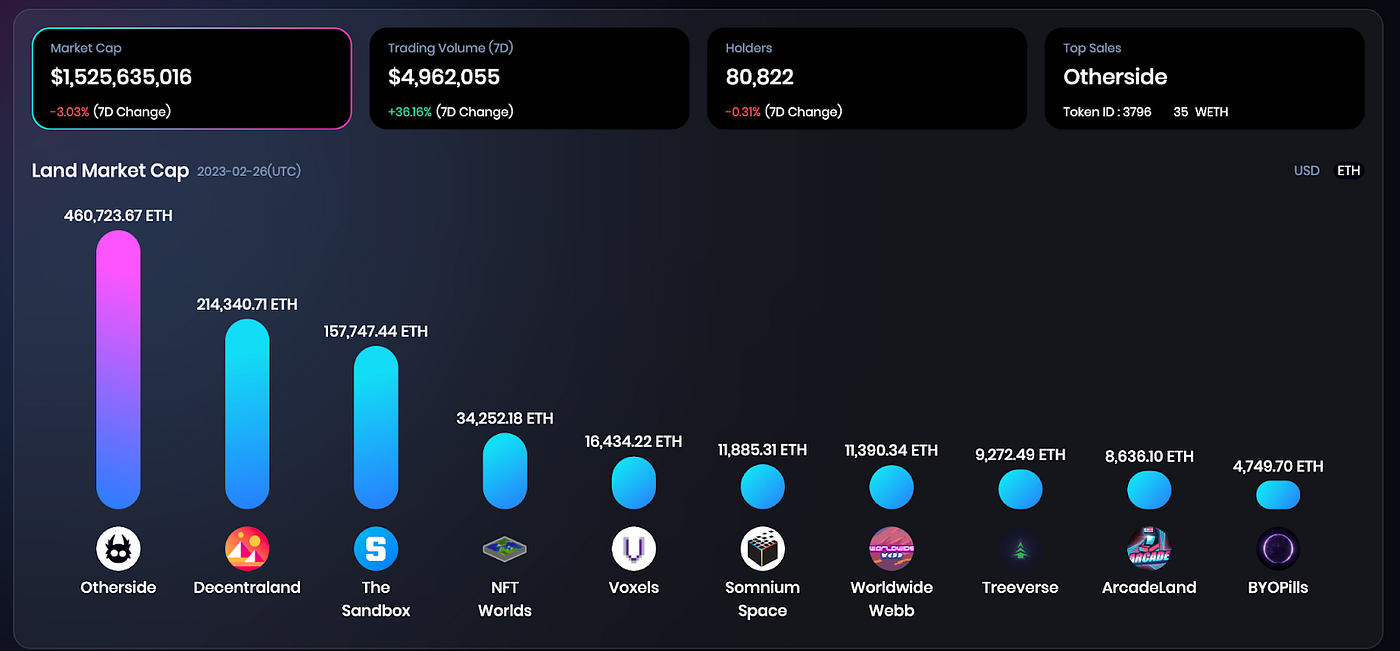This screenshot has height=651, width=1400.
Task: Click The Sandbox name label
Action: point(376,599)
